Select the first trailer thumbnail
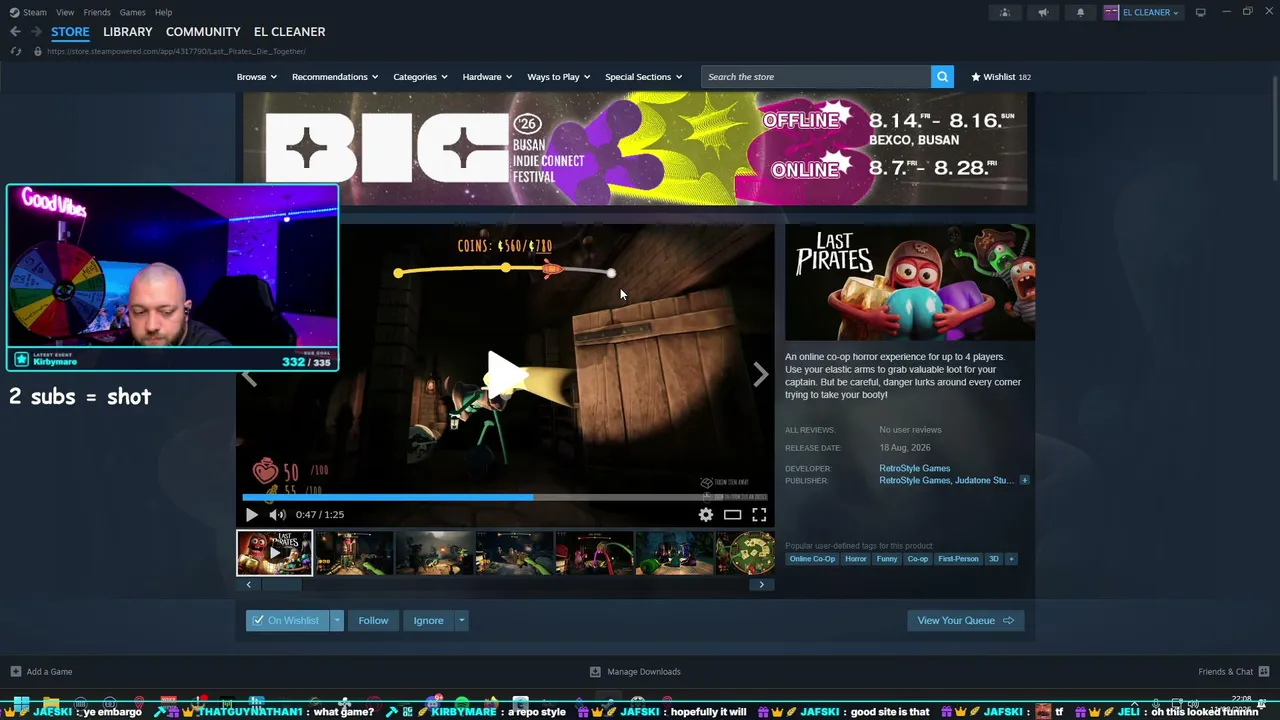The height and width of the screenshot is (720, 1280). [x=274, y=553]
